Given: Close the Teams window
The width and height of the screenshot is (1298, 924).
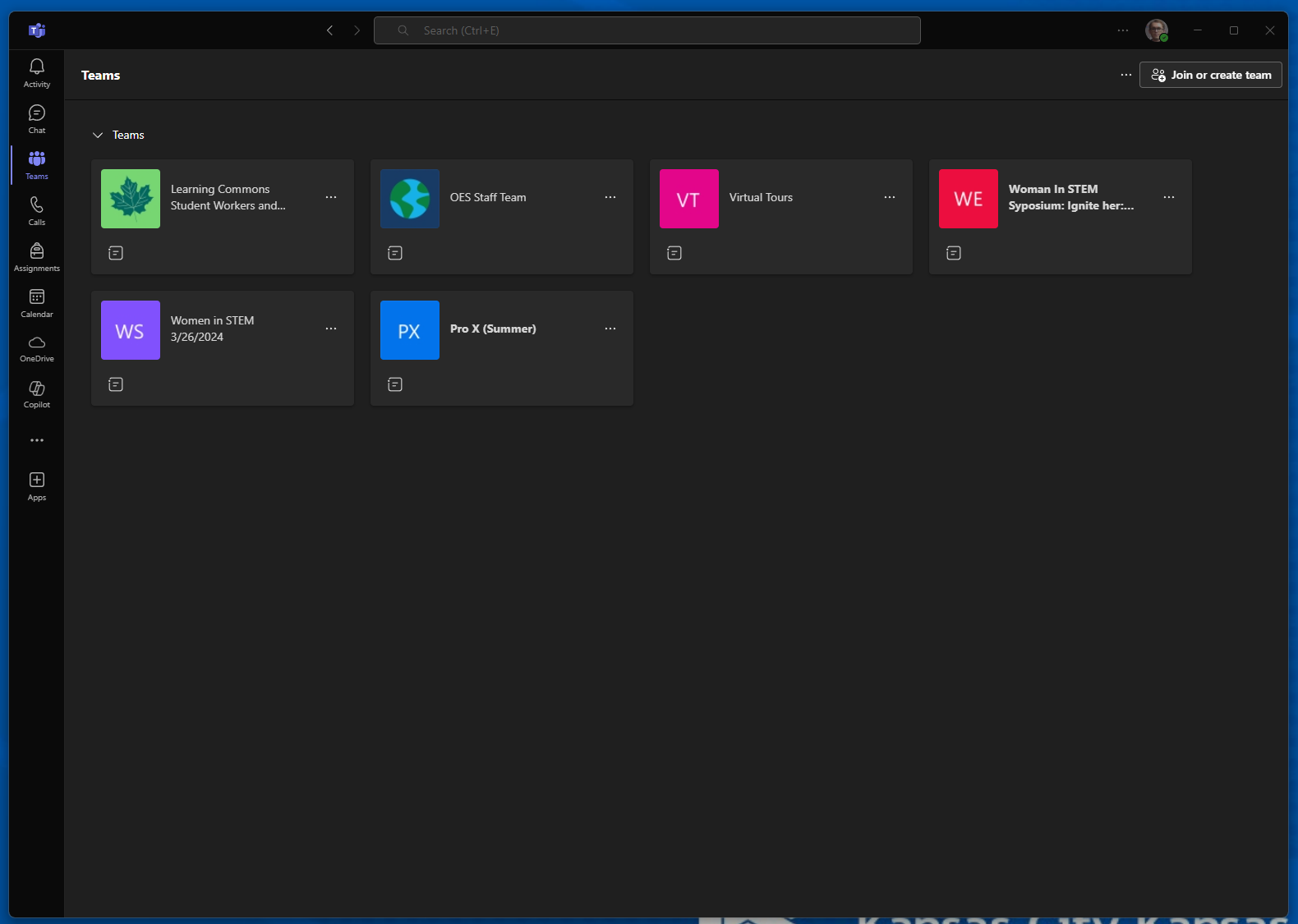Looking at the screenshot, I should click(1270, 30).
